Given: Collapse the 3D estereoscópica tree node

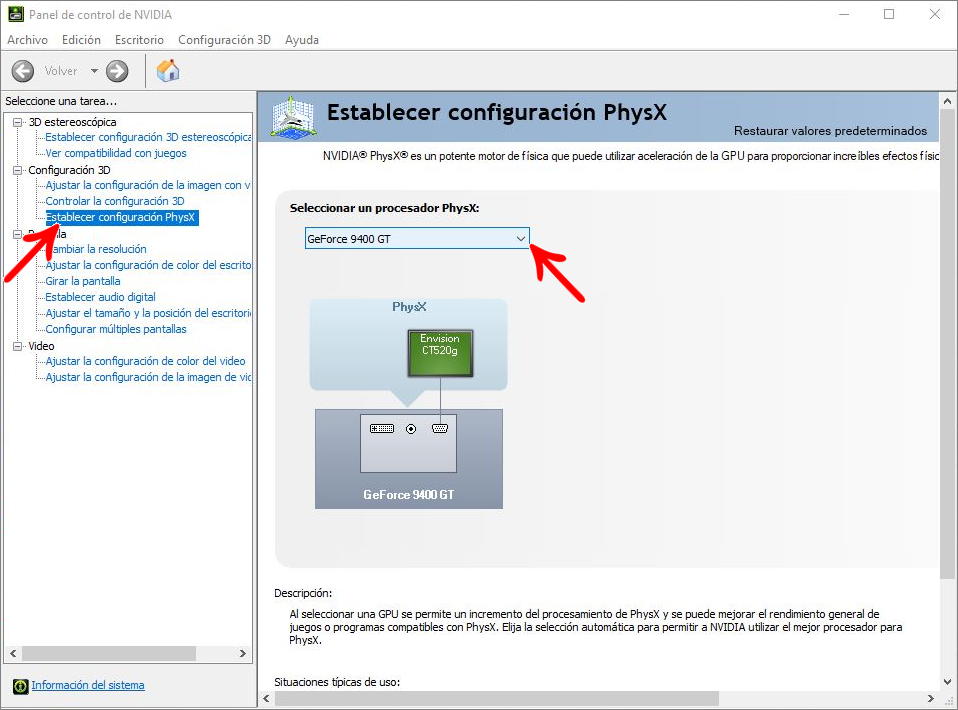Looking at the screenshot, I should [x=18, y=122].
